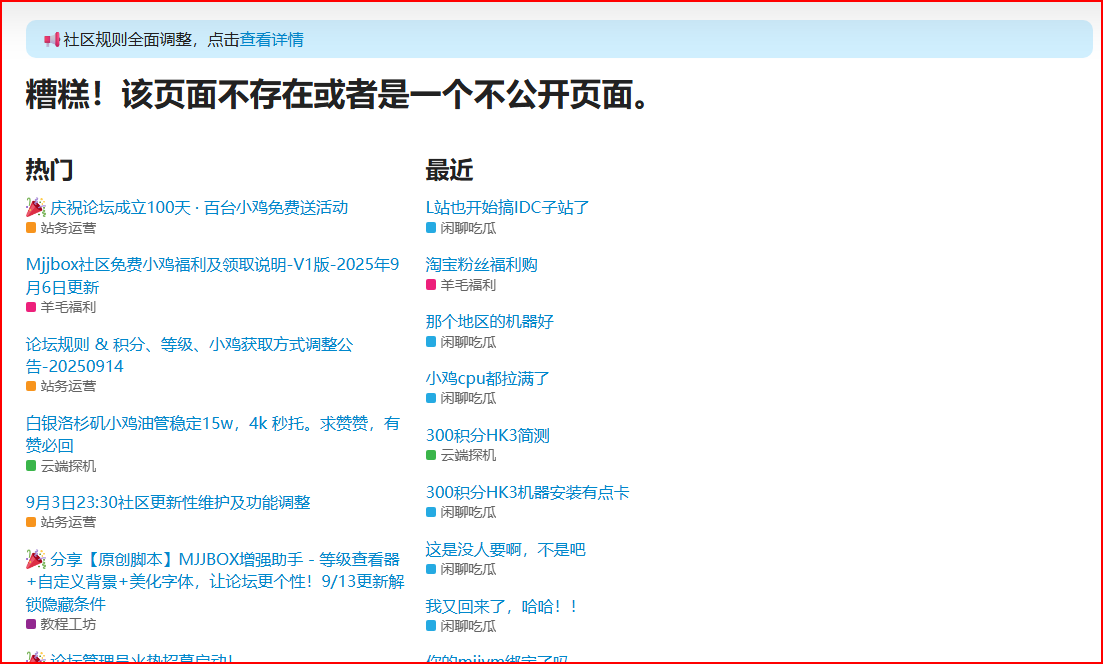Click the pink square icon under 淘宝粉丝福利购
The width and height of the screenshot is (1103, 664).
pyautogui.click(x=431, y=285)
